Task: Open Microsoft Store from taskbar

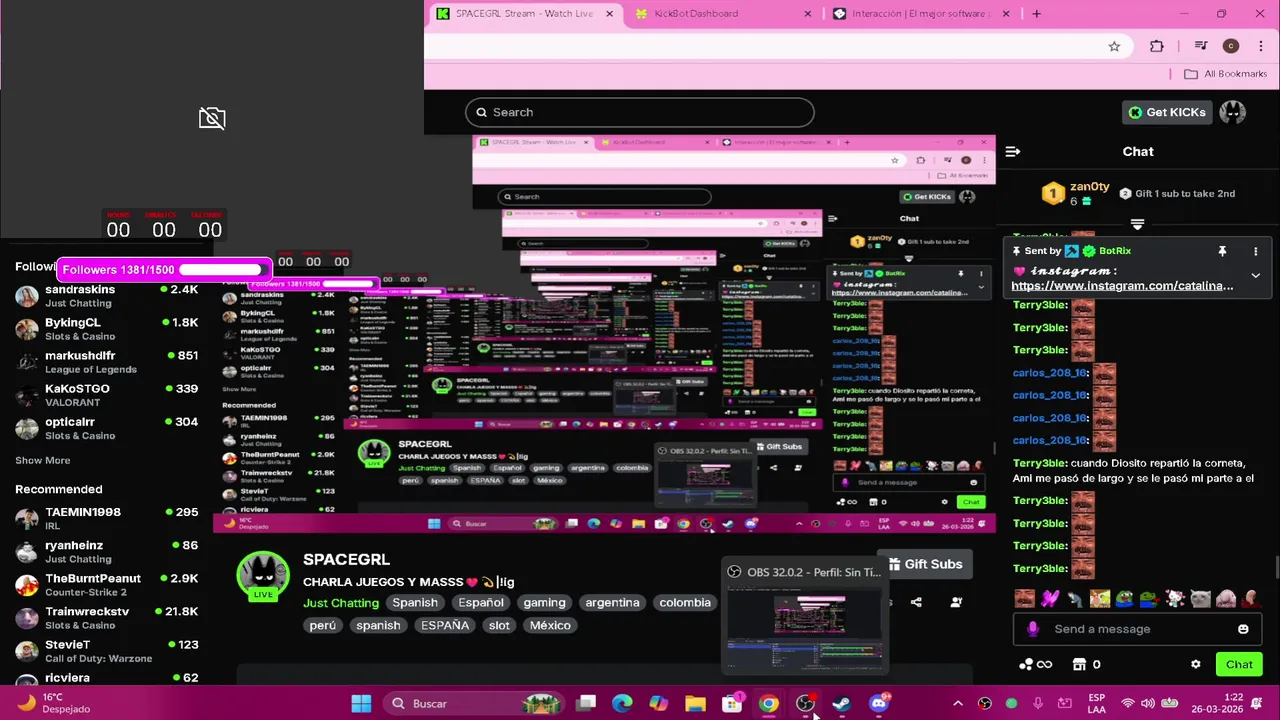Action: [x=732, y=704]
